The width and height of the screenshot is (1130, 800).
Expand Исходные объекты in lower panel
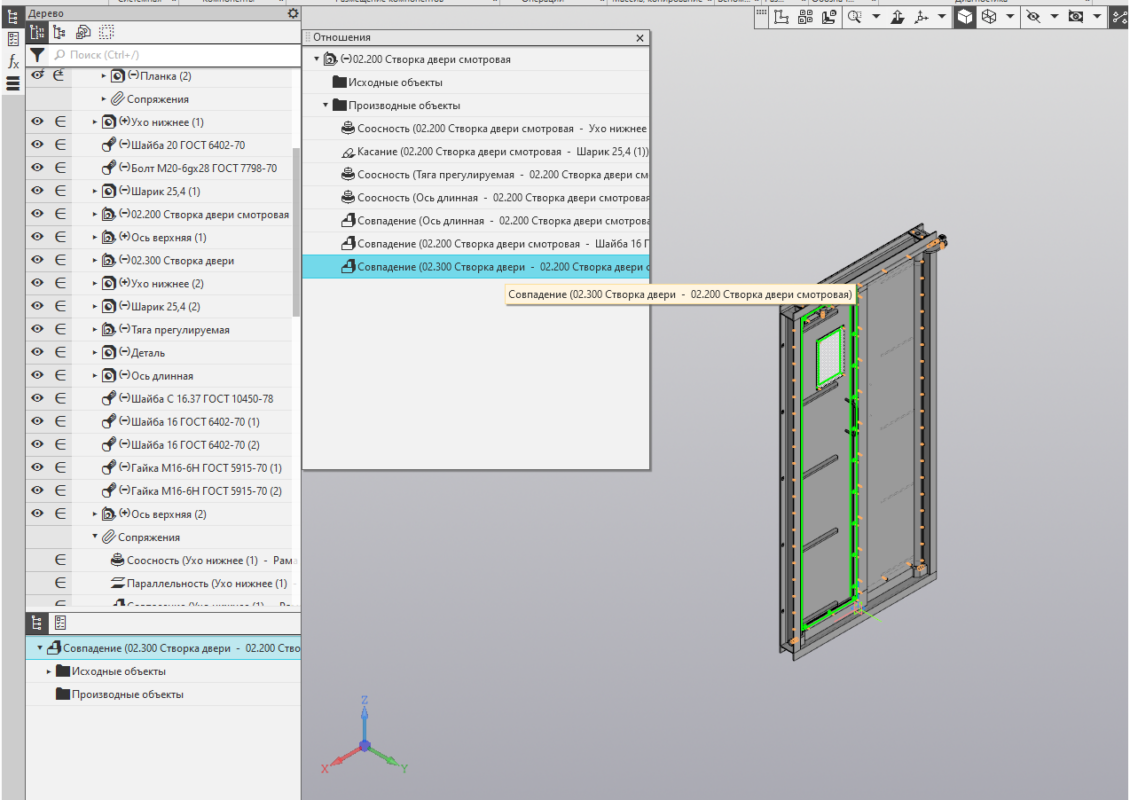coord(49,671)
